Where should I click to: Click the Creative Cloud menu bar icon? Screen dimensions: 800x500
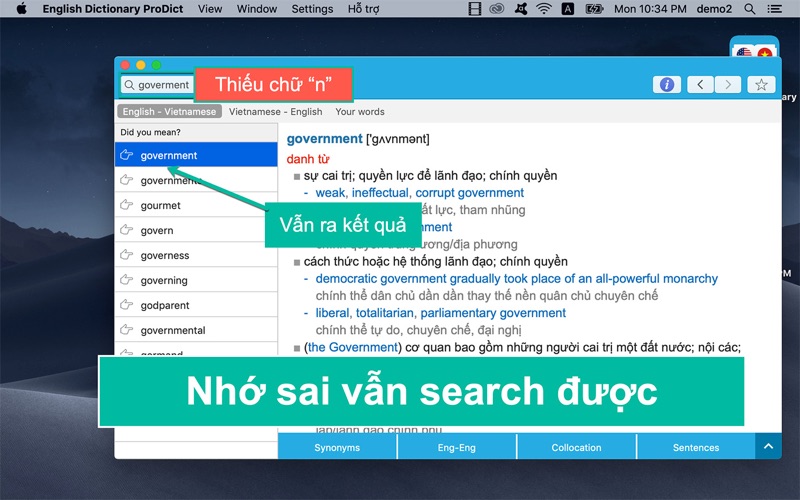496,9
